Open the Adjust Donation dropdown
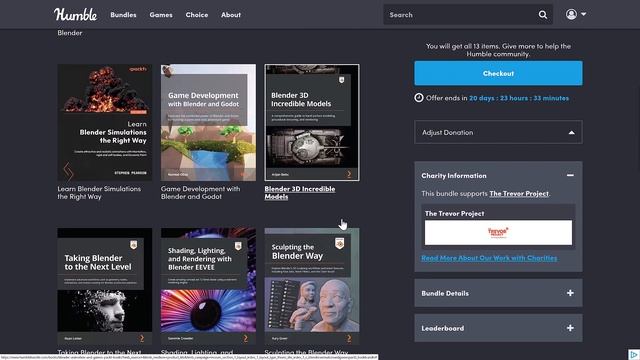 click(498, 132)
